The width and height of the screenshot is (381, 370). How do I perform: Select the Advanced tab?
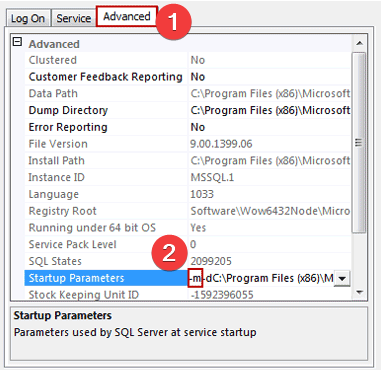pyautogui.click(x=127, y=16)
